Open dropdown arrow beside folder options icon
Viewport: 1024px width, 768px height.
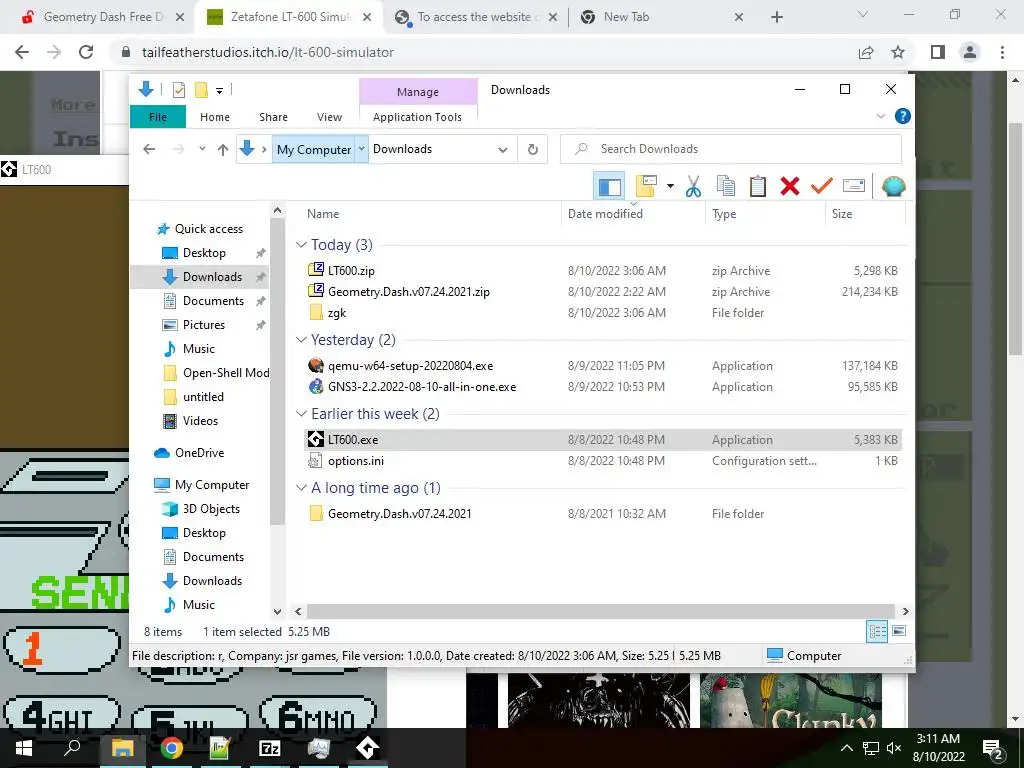[x=670, y=187]
